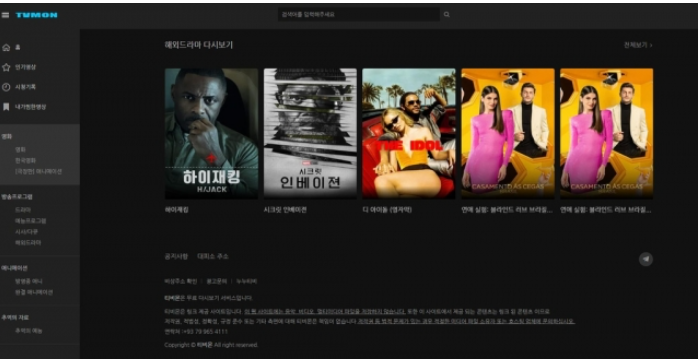Click the 디 아이돌 title text
Viewport: 699px width, 360px height.
point(387,210)
